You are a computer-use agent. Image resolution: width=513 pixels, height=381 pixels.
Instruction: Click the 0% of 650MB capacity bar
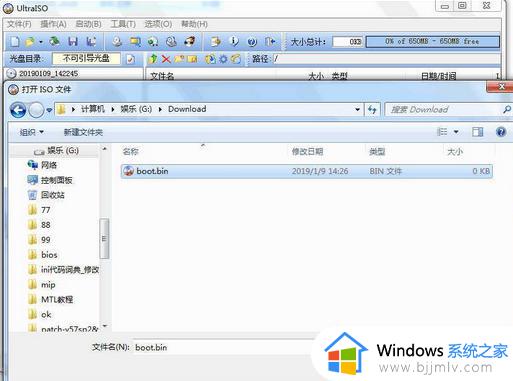(x=432, y=42)
